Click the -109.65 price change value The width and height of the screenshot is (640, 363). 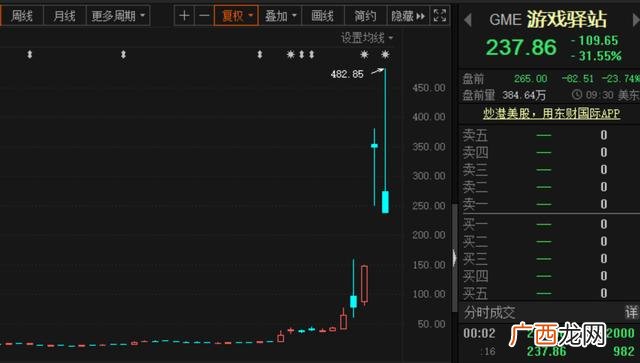(595, 40)
